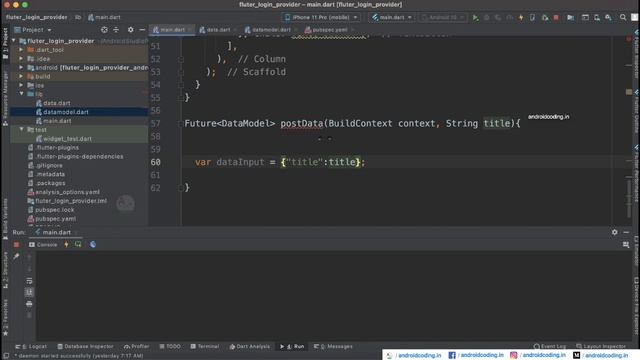This screenshot has width=640, height=360.
Task: Click the red error indicator atop the editor scrollbar
Action: 629,39
